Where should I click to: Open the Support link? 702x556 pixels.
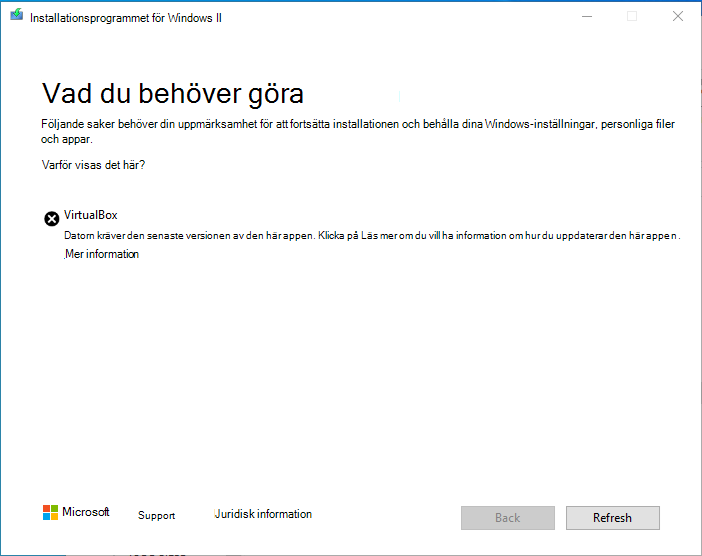tap(156, 515)
